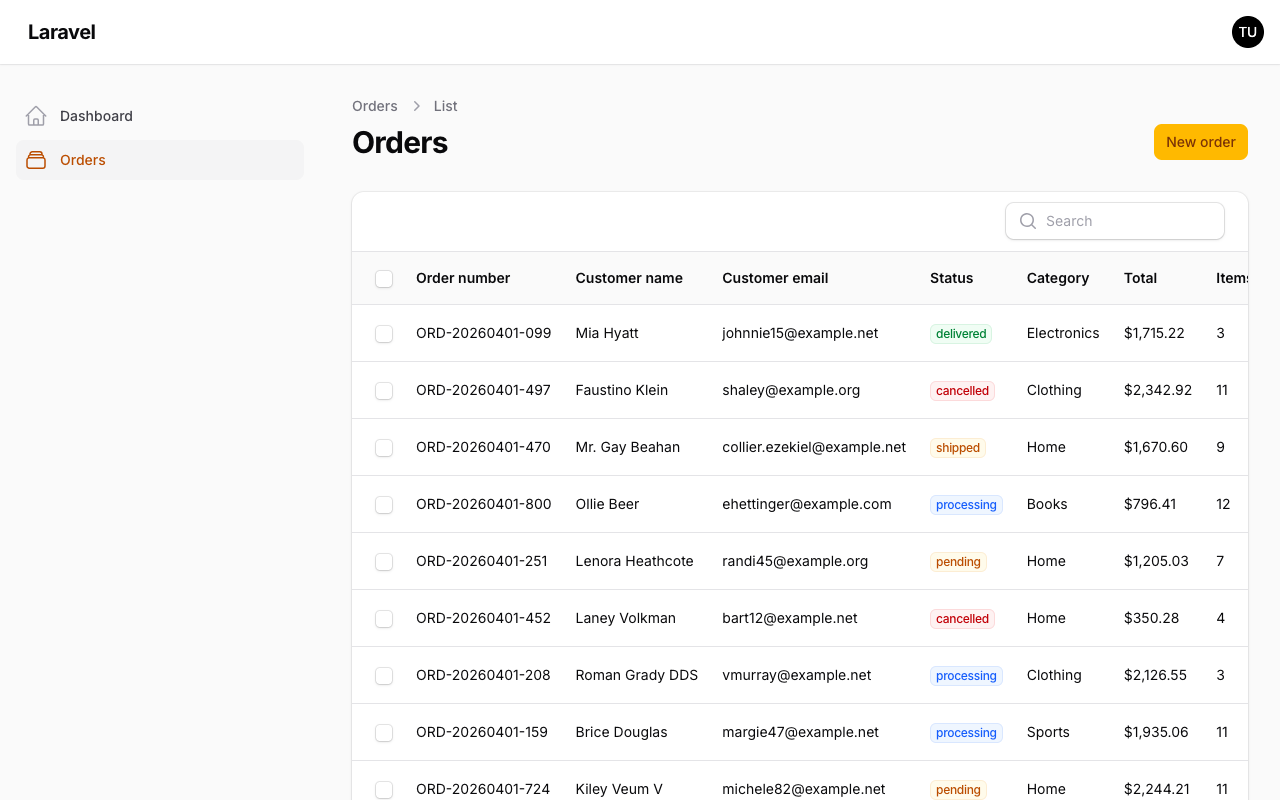Open Dashboard from the sidebar menu
This screenshot has height=800, width=1280.
click(x=96, y=116)
